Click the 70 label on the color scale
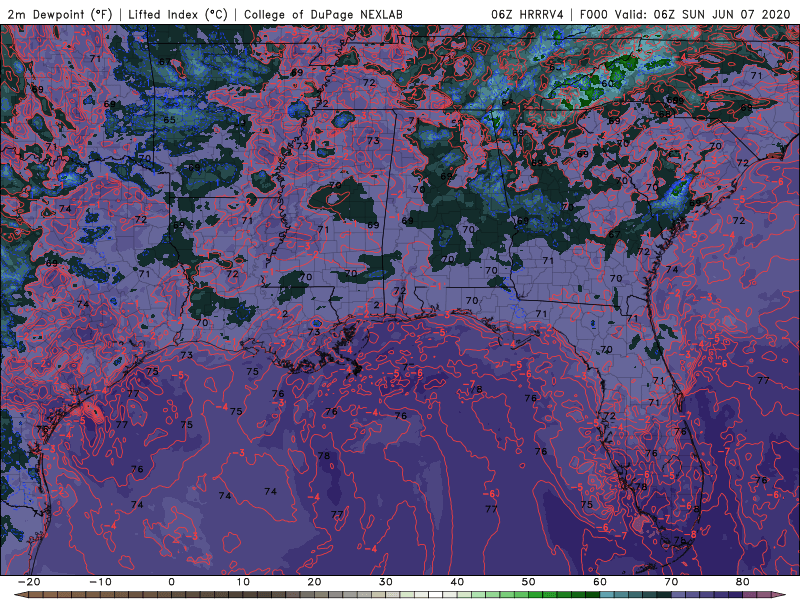This screenshot has width=800, height=600. pyautogui.click(x=671, y=582)
